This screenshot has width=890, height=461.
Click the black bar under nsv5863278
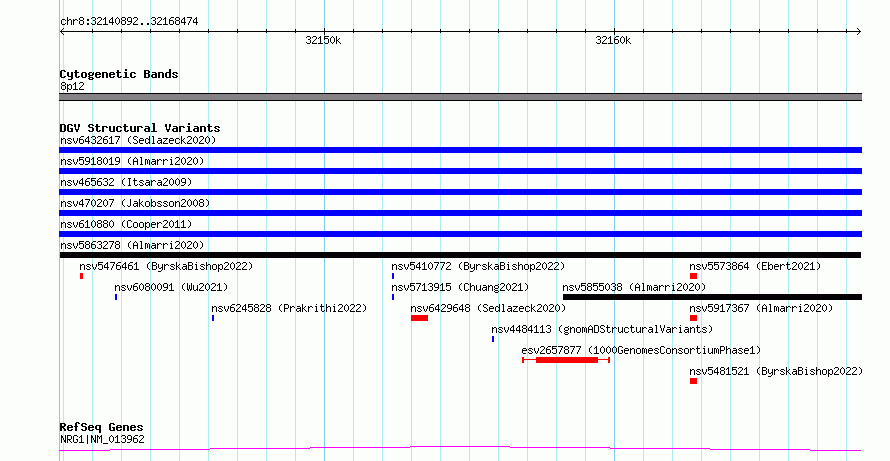[460, 255]
